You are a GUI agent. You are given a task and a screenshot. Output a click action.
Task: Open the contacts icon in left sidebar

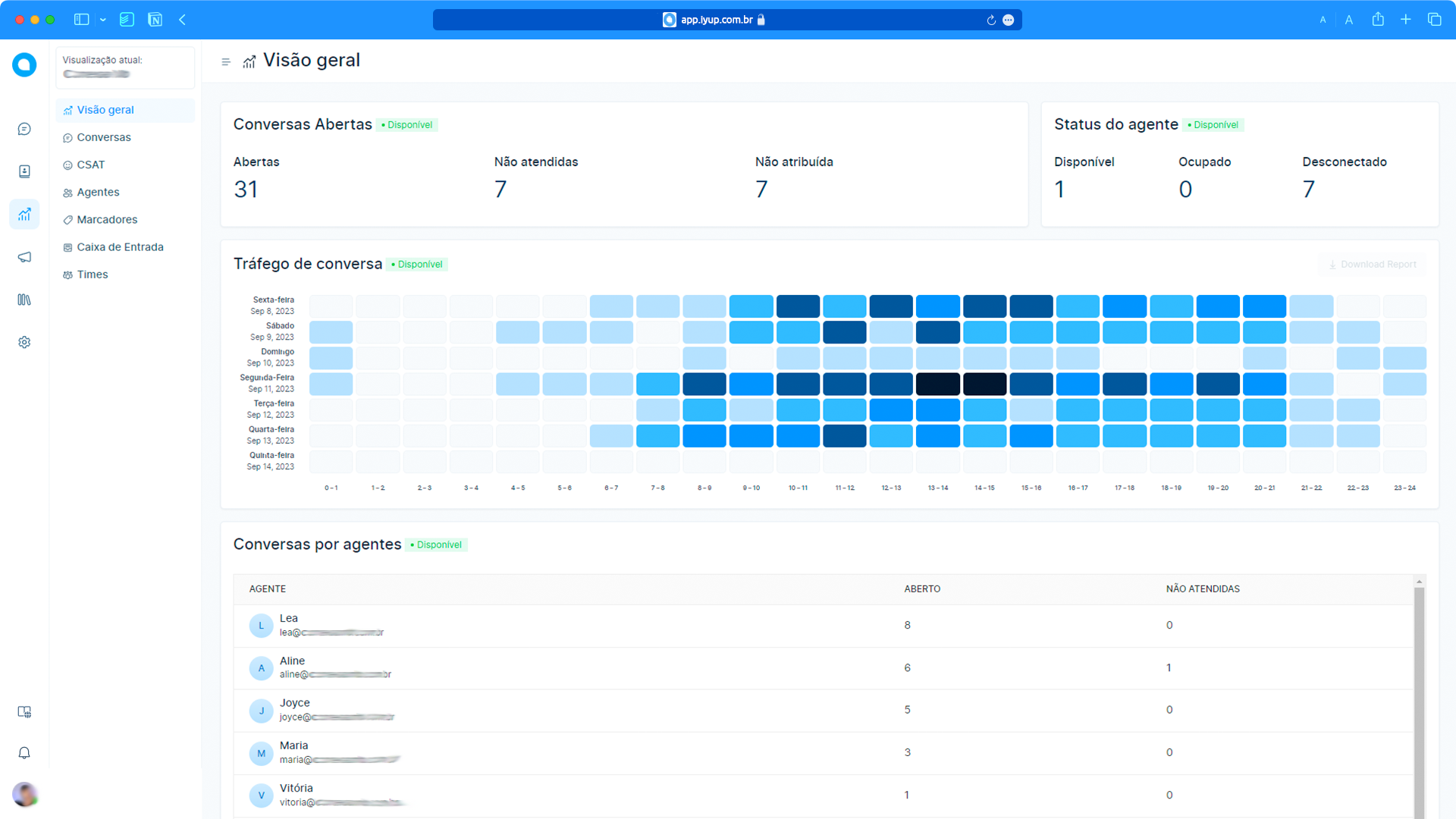pos(24,171)
